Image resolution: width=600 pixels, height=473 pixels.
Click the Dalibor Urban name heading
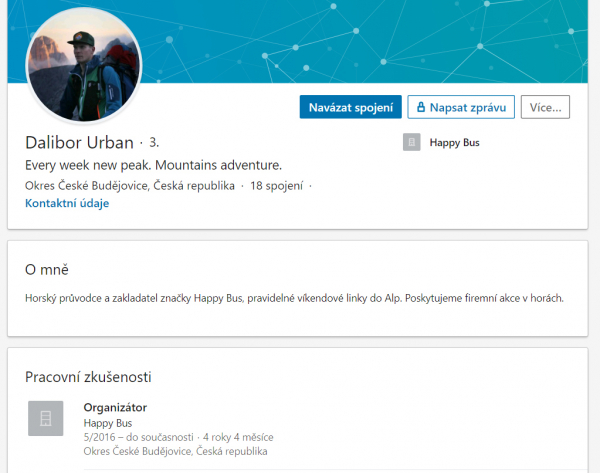[x=79, y=143]
